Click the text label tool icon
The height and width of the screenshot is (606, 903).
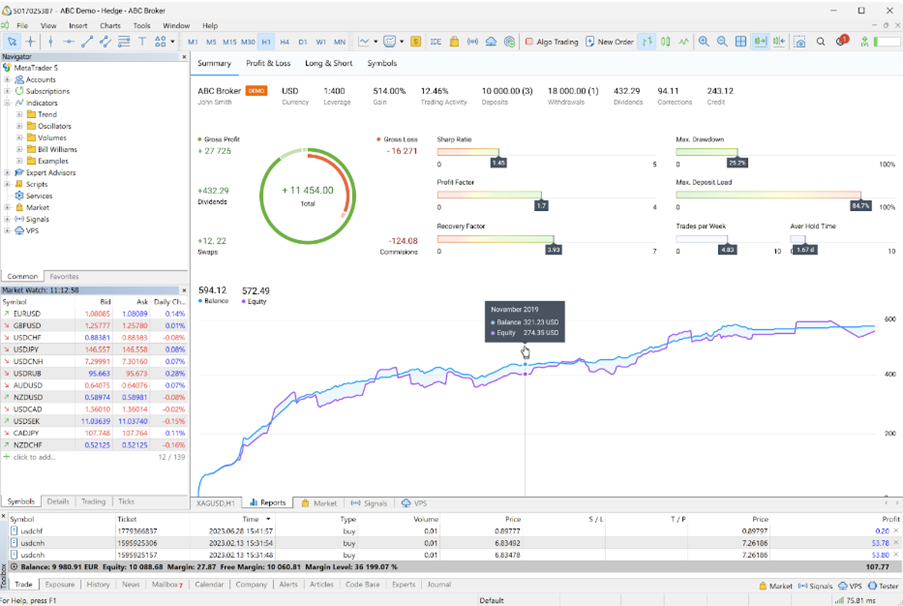(x=143, y=42)
